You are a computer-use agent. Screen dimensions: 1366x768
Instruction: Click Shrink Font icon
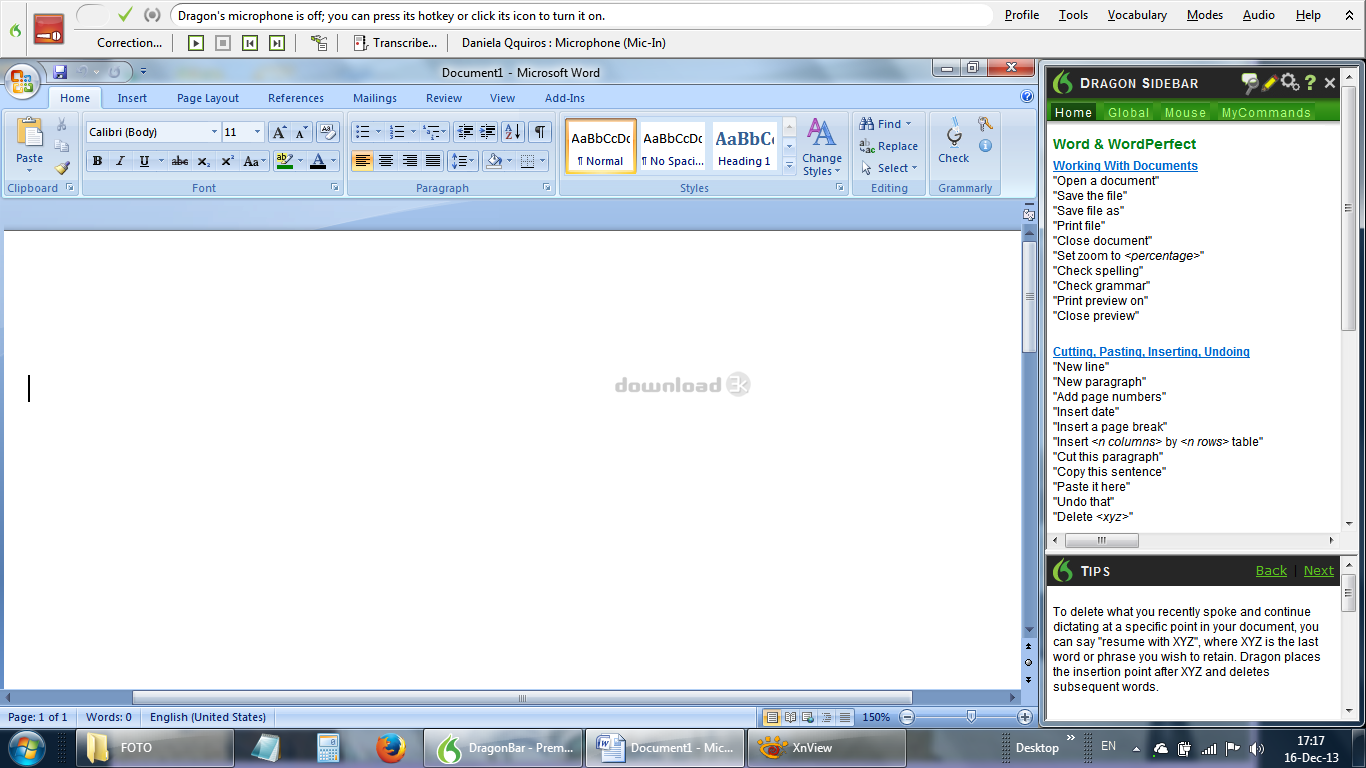click(x=301, y=132)
